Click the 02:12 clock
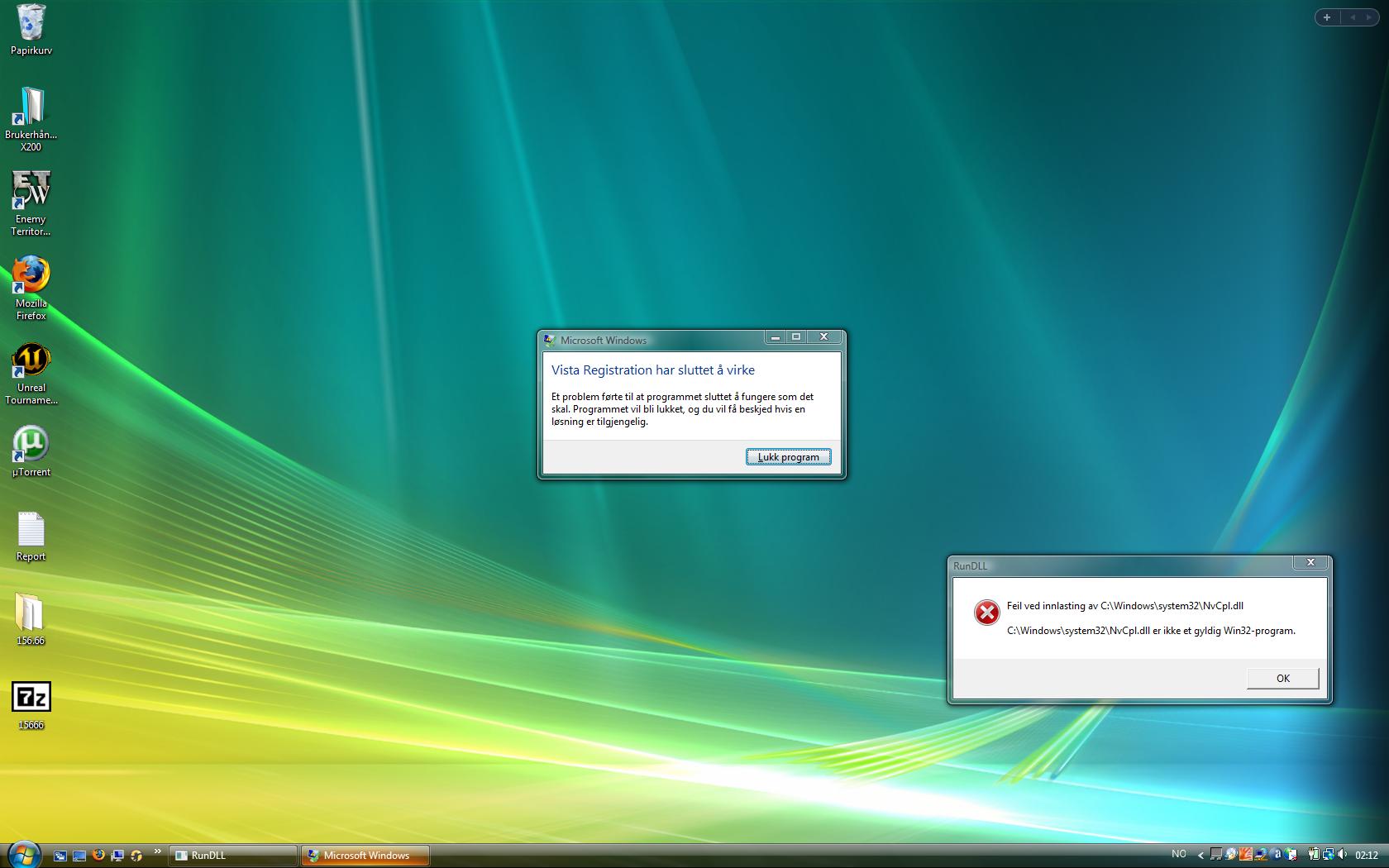The height and width of the screenshot is (868, 1389). click(x=1367, y=856)
